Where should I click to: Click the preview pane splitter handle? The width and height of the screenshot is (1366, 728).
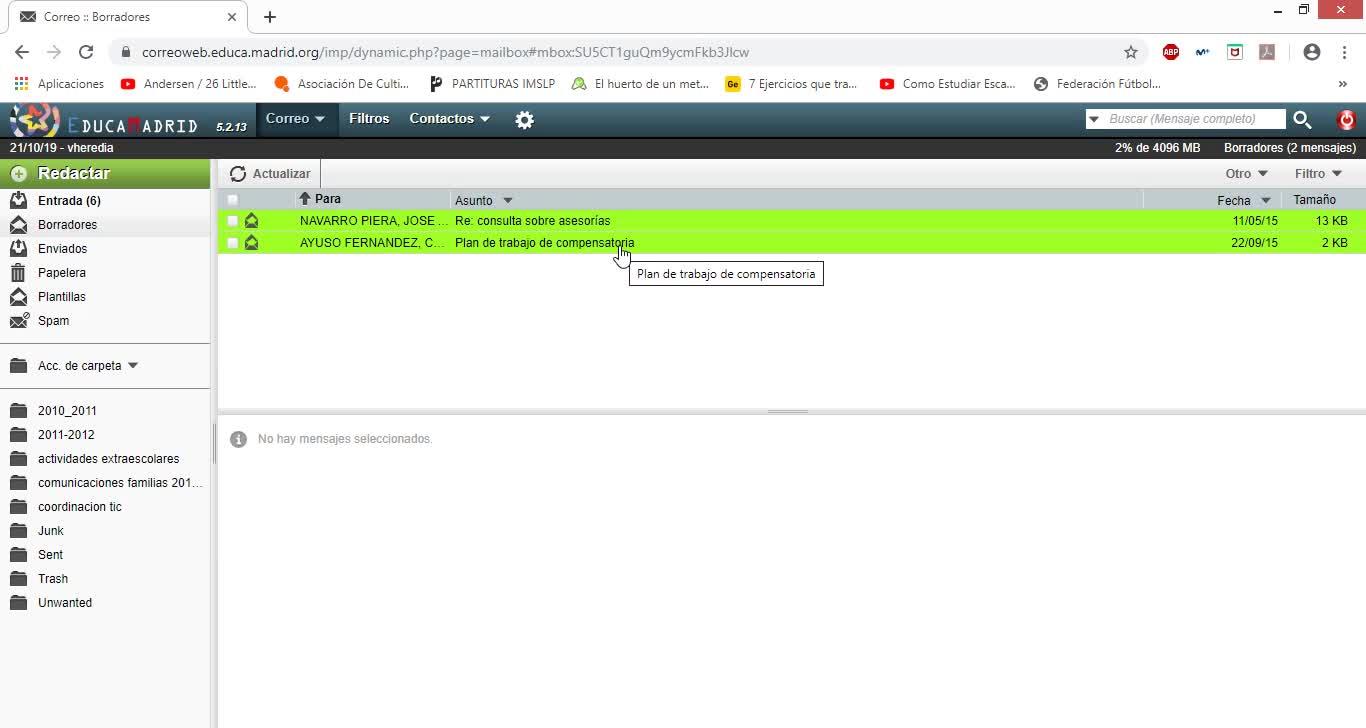(788, 412)
